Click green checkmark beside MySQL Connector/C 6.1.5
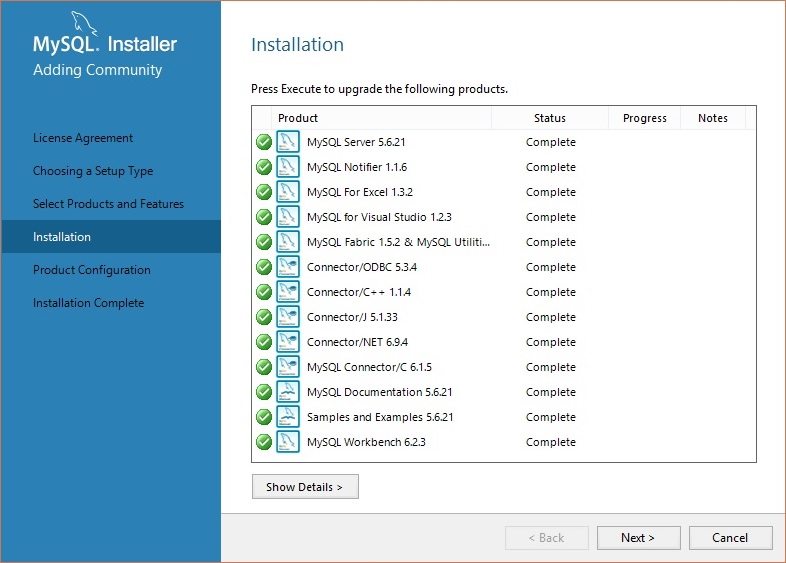Viewport: 786px width, 563px height. click(x=264, y=367)
